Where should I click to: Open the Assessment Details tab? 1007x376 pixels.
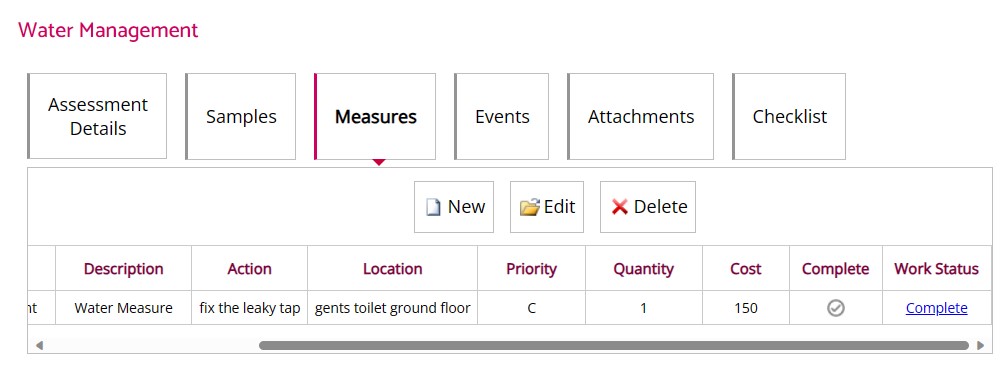[x=98, y=116]
